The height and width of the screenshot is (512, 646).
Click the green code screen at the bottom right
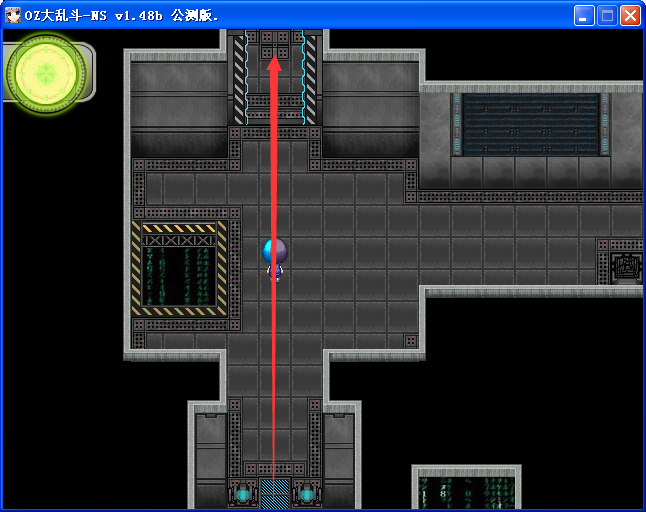click(466, 492)
